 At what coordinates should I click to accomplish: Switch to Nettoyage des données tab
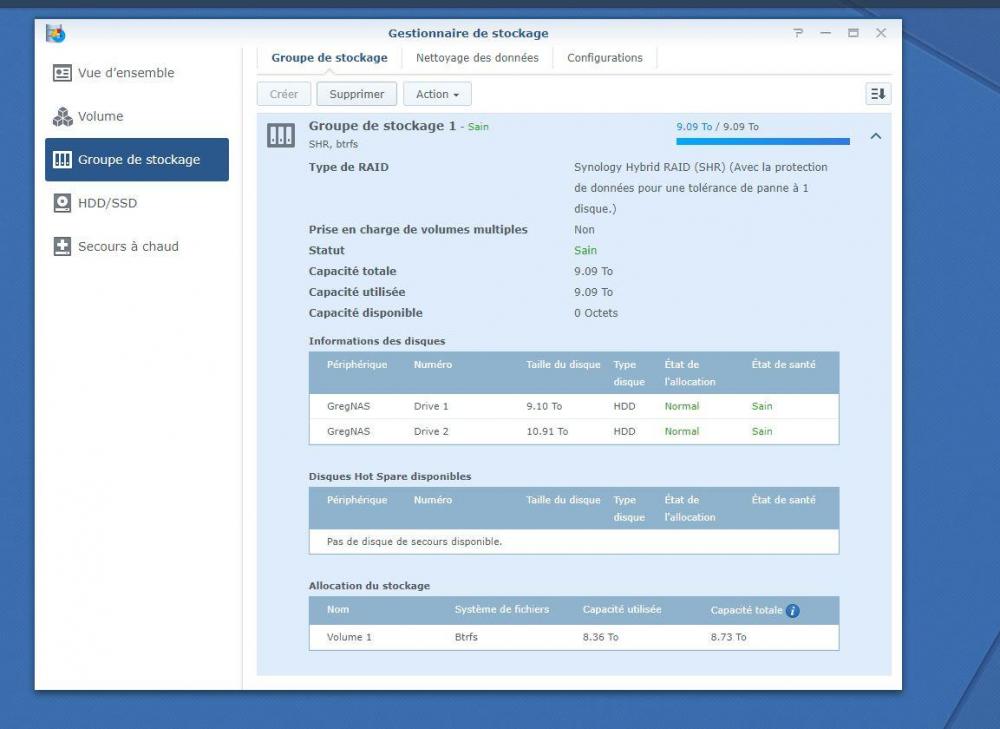477,58
